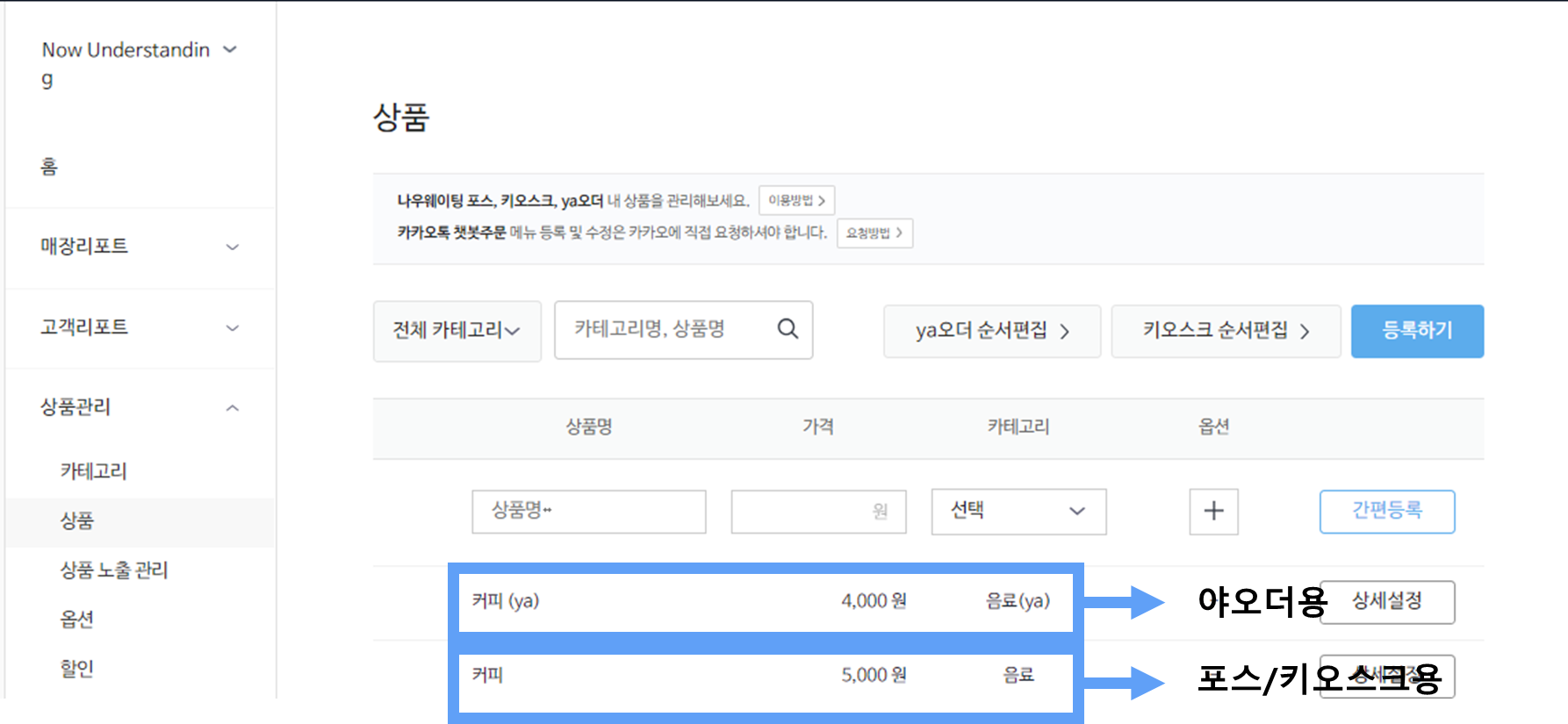Select the 4,000 원 price cell
The height and width of the screenshot is (724, 1568).
(874, 601)
